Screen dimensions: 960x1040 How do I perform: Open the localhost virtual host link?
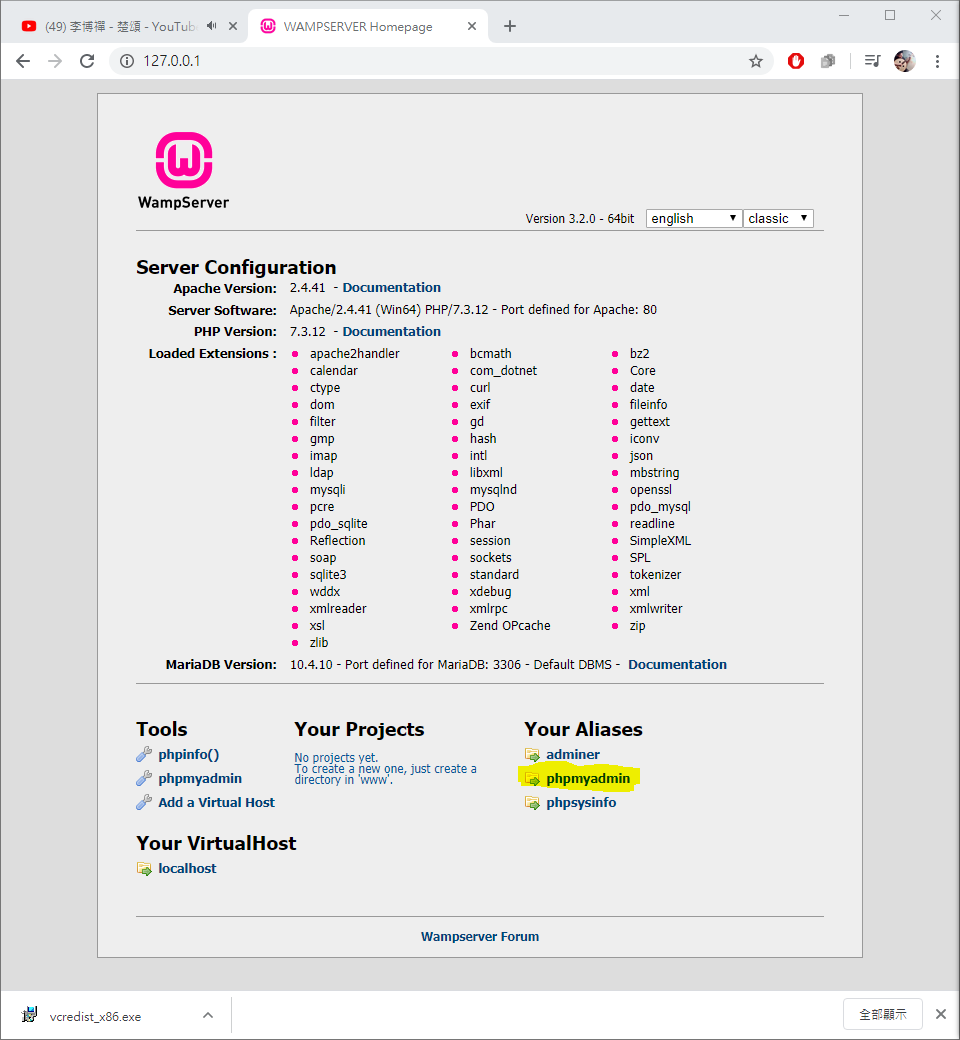[x=187, y=868]
